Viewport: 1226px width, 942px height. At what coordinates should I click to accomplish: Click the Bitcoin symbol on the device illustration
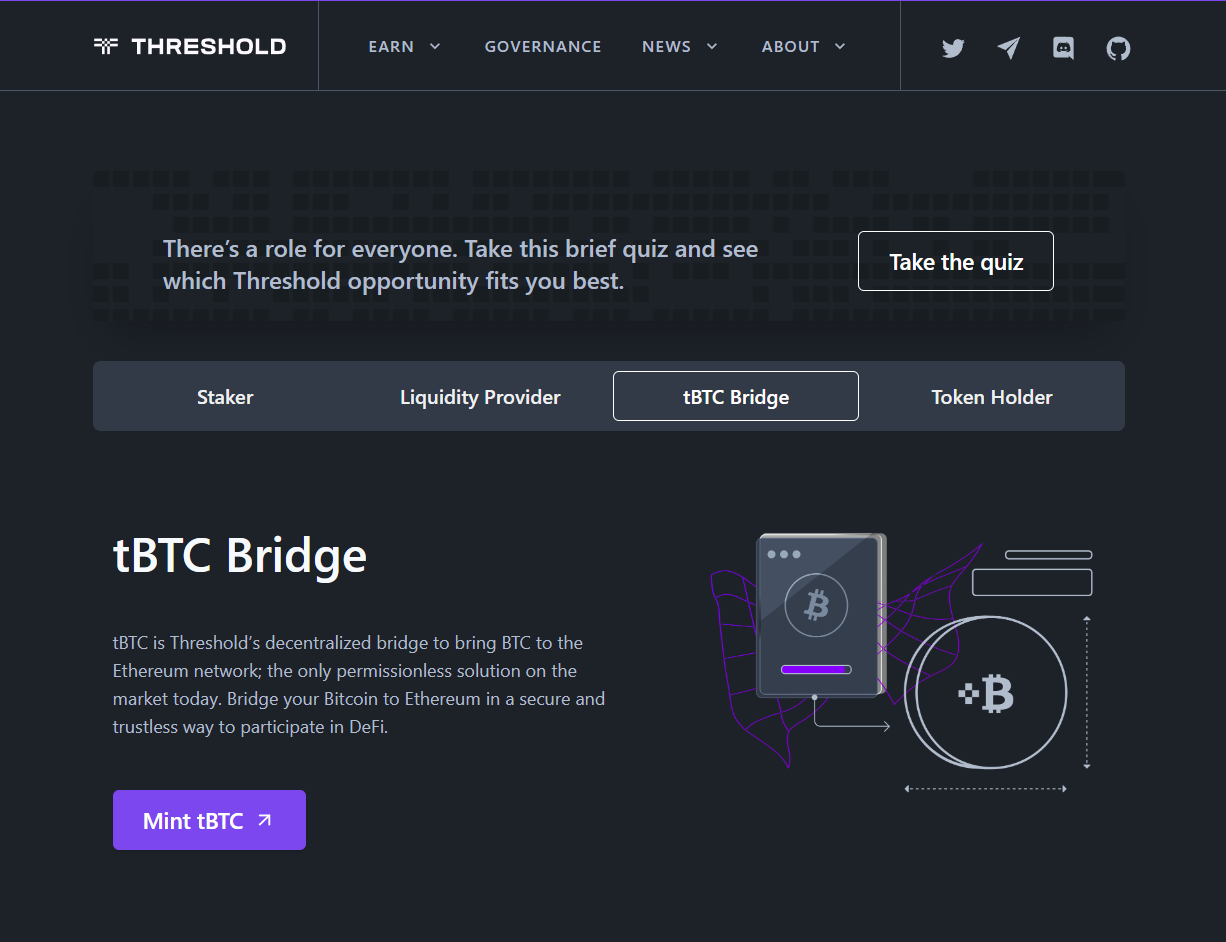point(816,604)
